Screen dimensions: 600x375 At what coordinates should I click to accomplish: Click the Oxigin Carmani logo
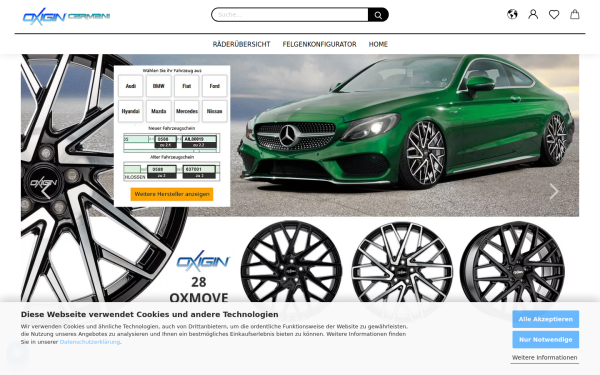click(67, 16)
